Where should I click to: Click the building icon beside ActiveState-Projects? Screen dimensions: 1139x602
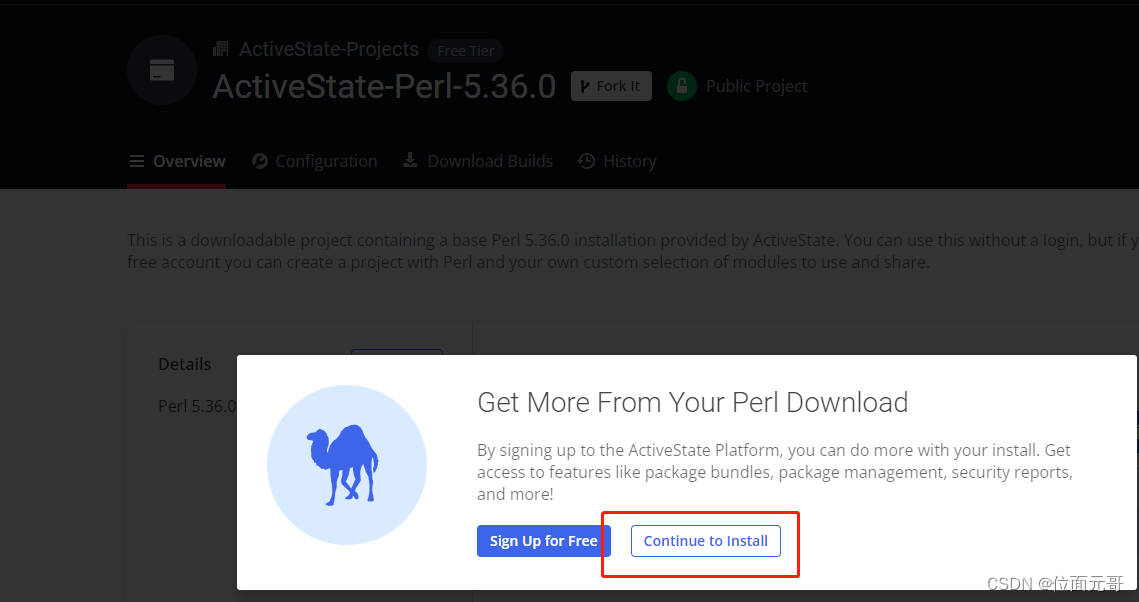[x=220, y=48]
